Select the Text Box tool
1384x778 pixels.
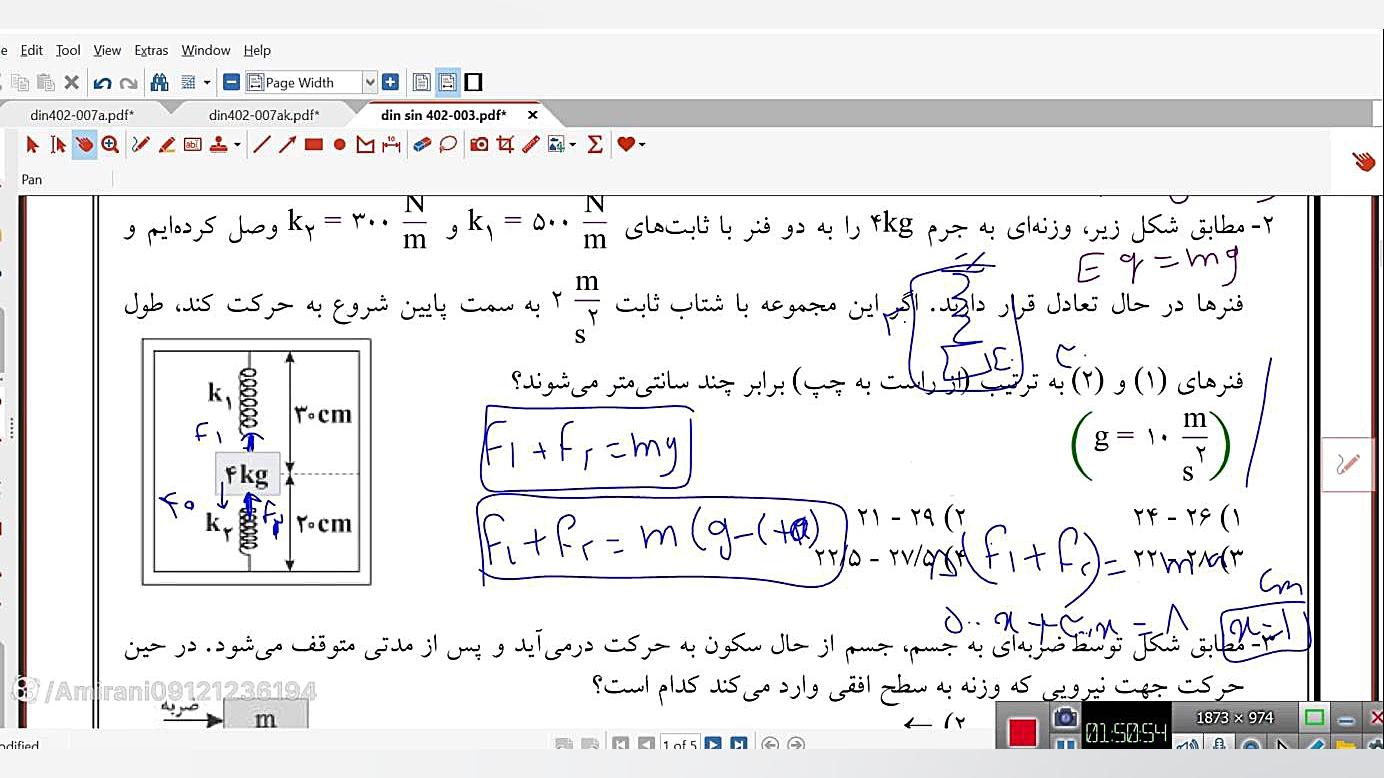click(x=192, y=145)
